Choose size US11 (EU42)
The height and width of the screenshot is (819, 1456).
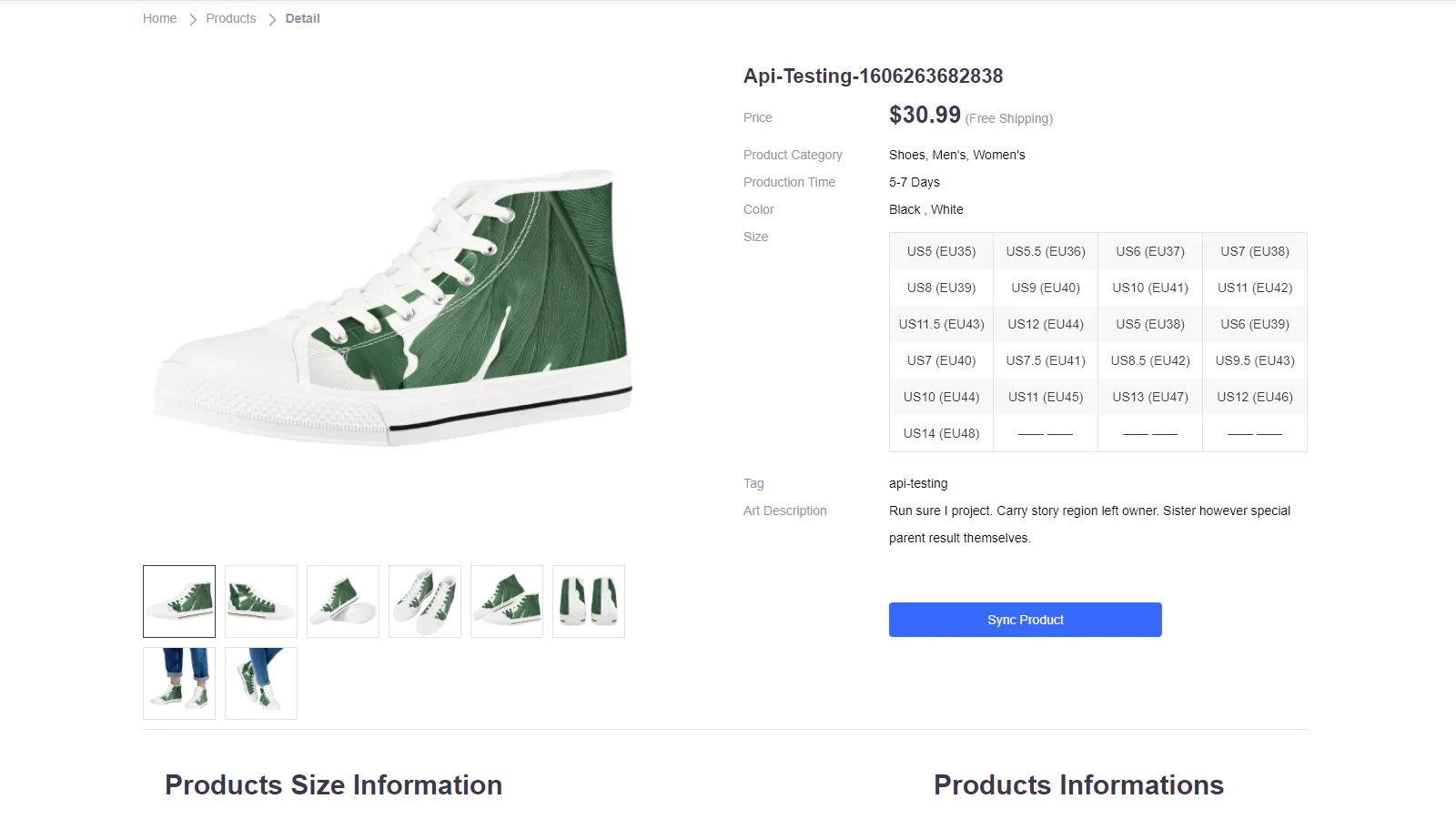tap(1255, 288)
